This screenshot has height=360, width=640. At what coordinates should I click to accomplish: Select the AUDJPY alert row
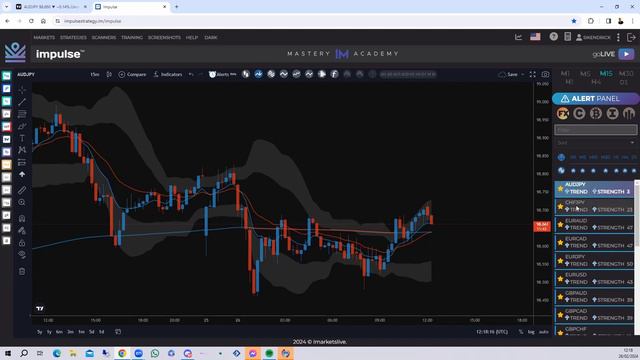pyautogui.click(x=594, y=188)
